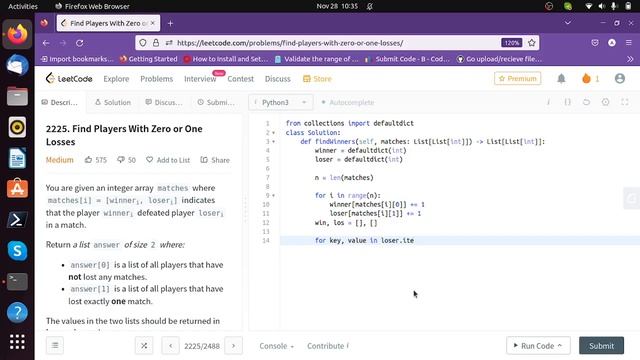Collapse code fold at line 9

(273, 196)
